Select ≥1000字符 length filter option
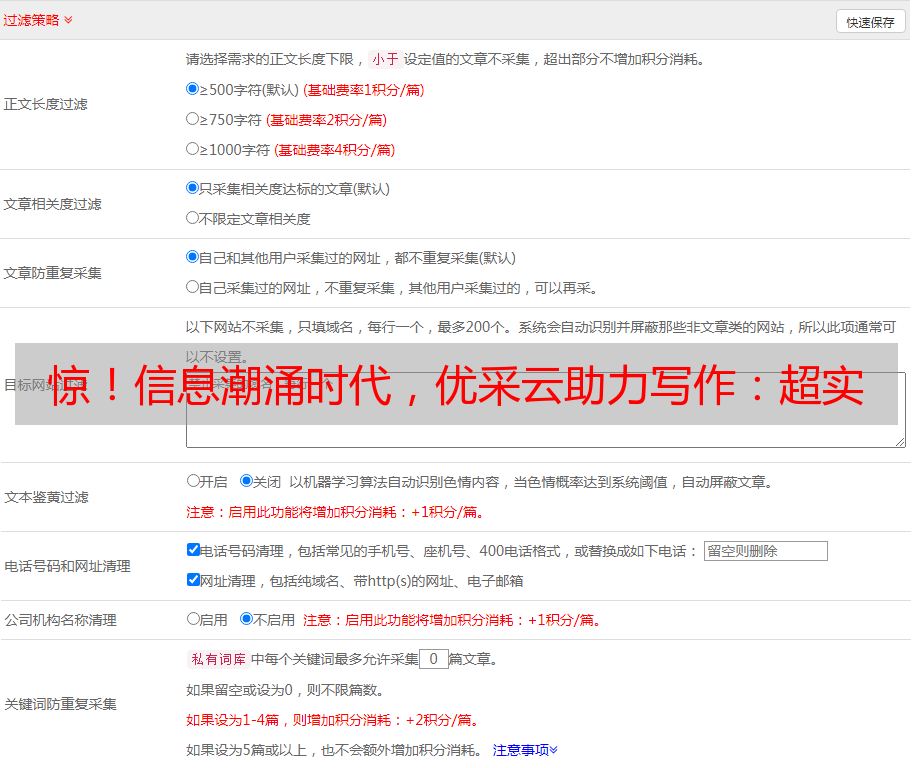The width and height of the screenshot is (912, 768). (193, 149)
